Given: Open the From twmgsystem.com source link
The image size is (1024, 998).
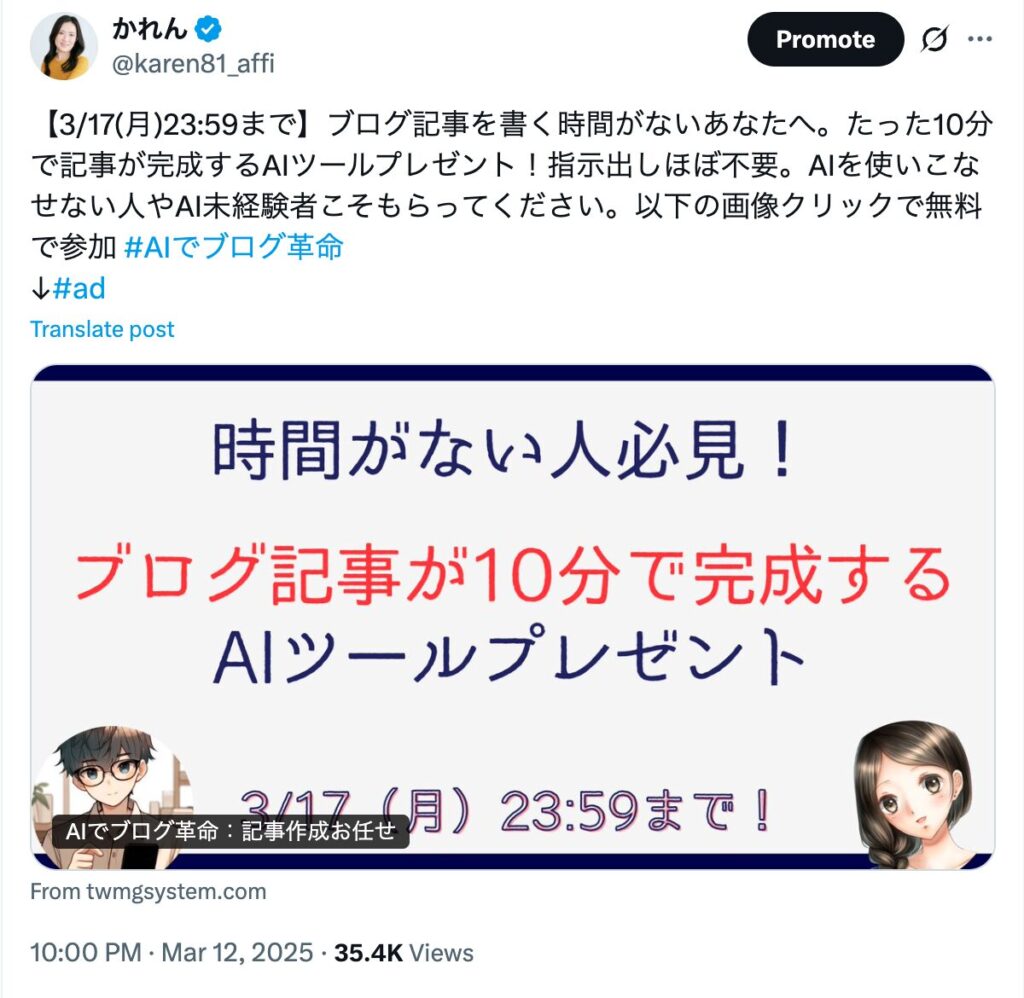Looking at the screenshot, I should pos(148,892).
